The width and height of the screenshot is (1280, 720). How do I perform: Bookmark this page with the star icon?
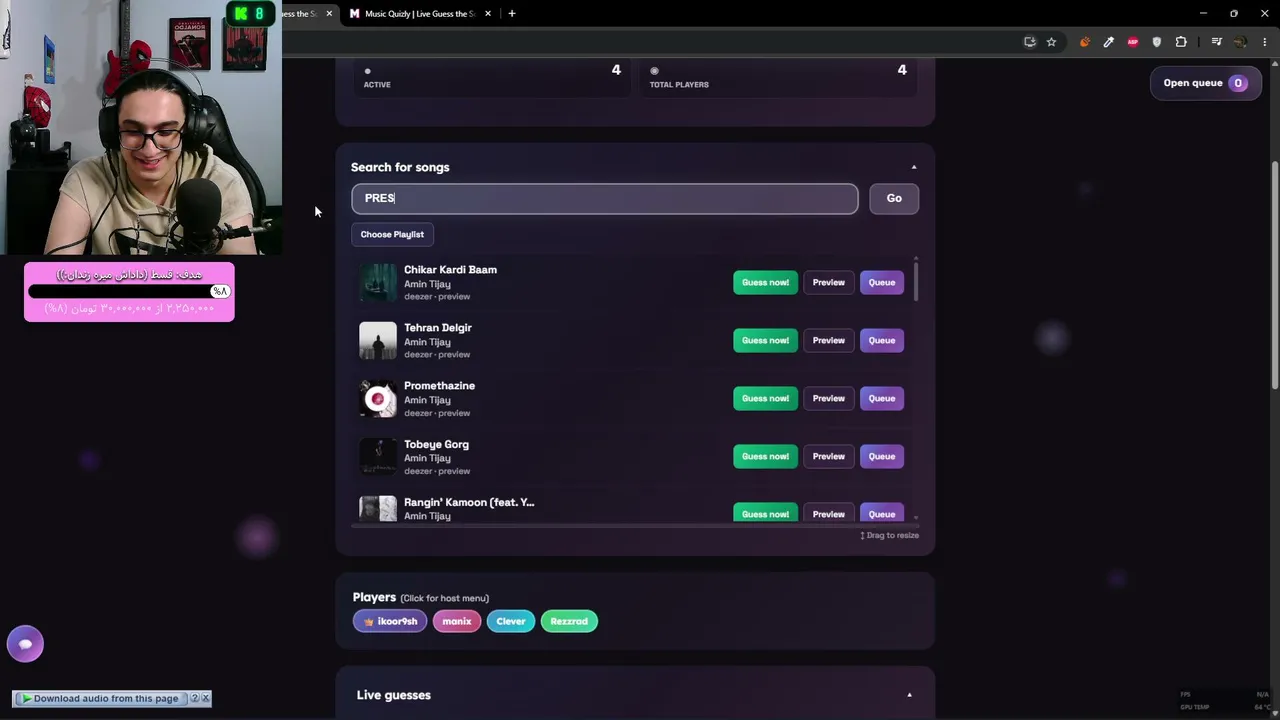(1051, 42)
